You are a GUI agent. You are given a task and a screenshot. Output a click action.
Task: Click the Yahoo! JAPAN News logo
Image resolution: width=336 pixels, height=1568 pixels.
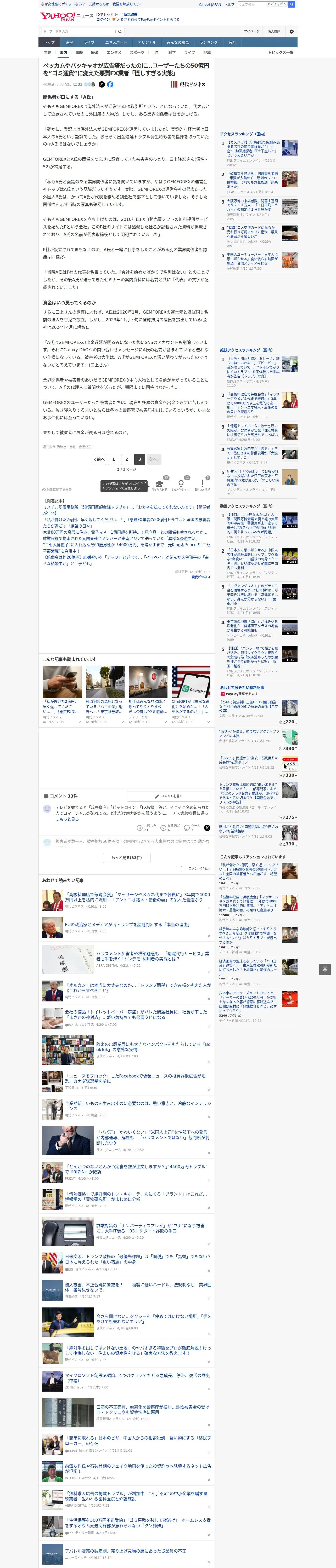[x=66, y=16]
